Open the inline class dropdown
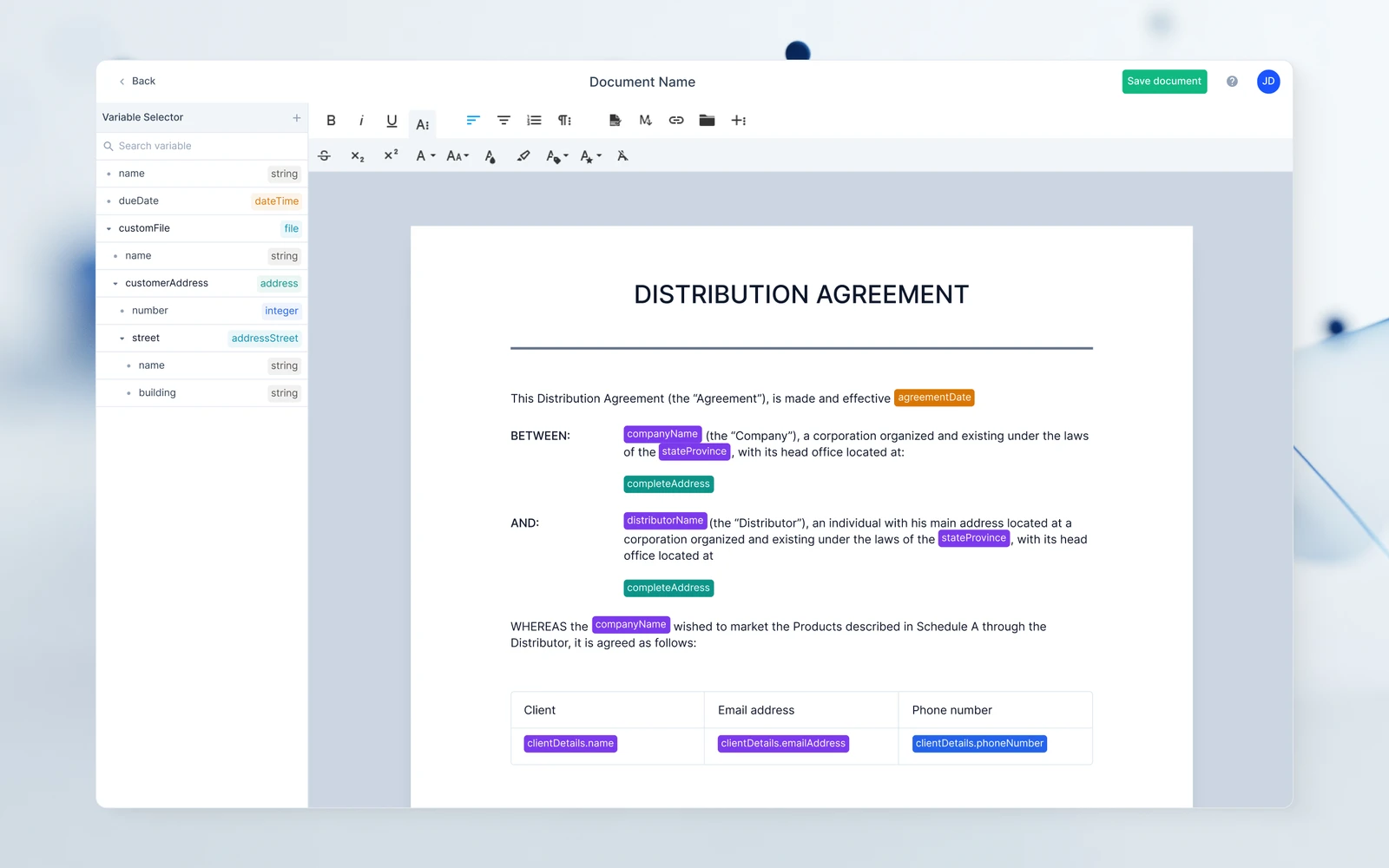Viewport: 1389px width, 868px height. tap(556, 156)
